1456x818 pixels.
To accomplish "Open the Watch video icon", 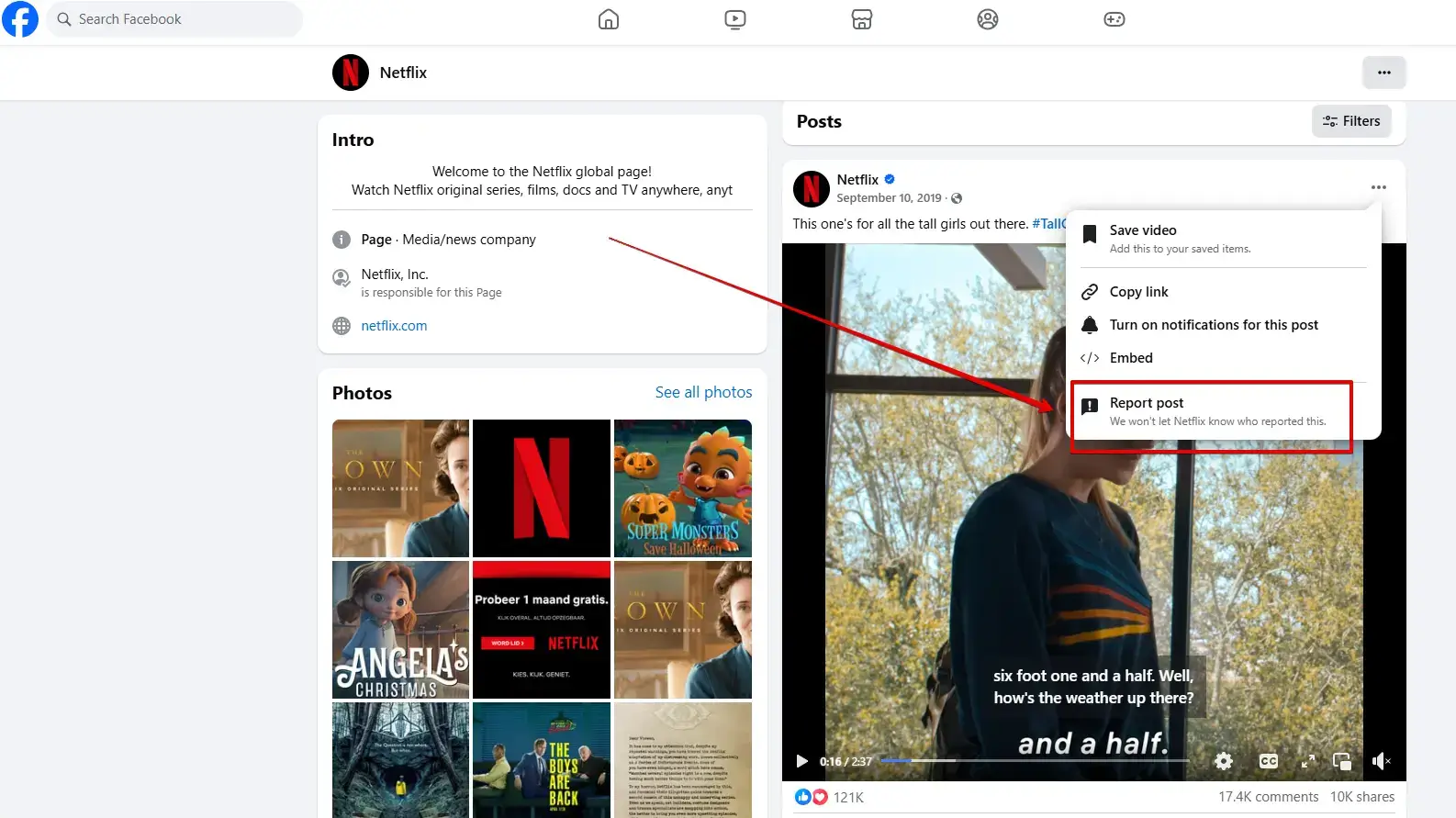I will (735, 19).
